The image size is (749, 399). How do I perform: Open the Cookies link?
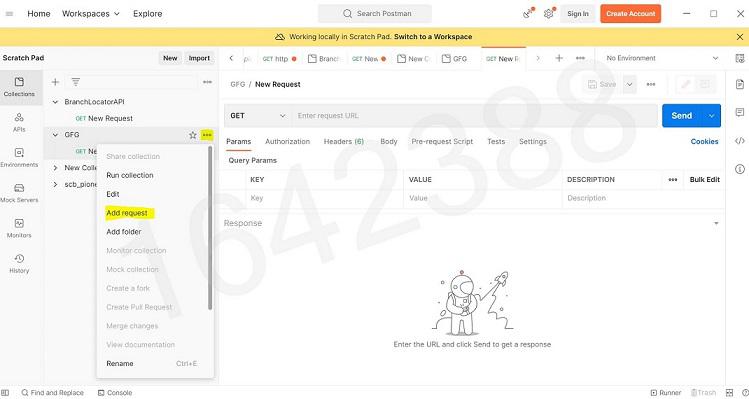point(704,141)
